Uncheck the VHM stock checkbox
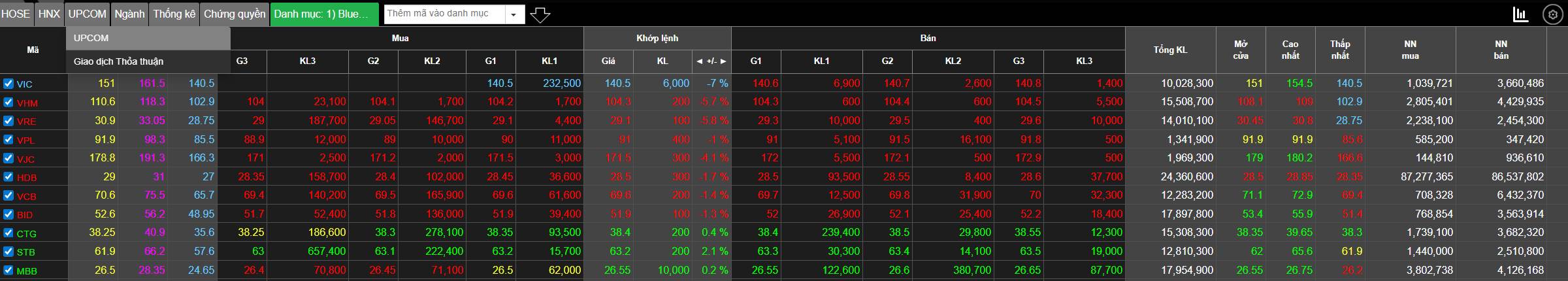Screen dimensions: 1568x281 [x=8, y=102]
